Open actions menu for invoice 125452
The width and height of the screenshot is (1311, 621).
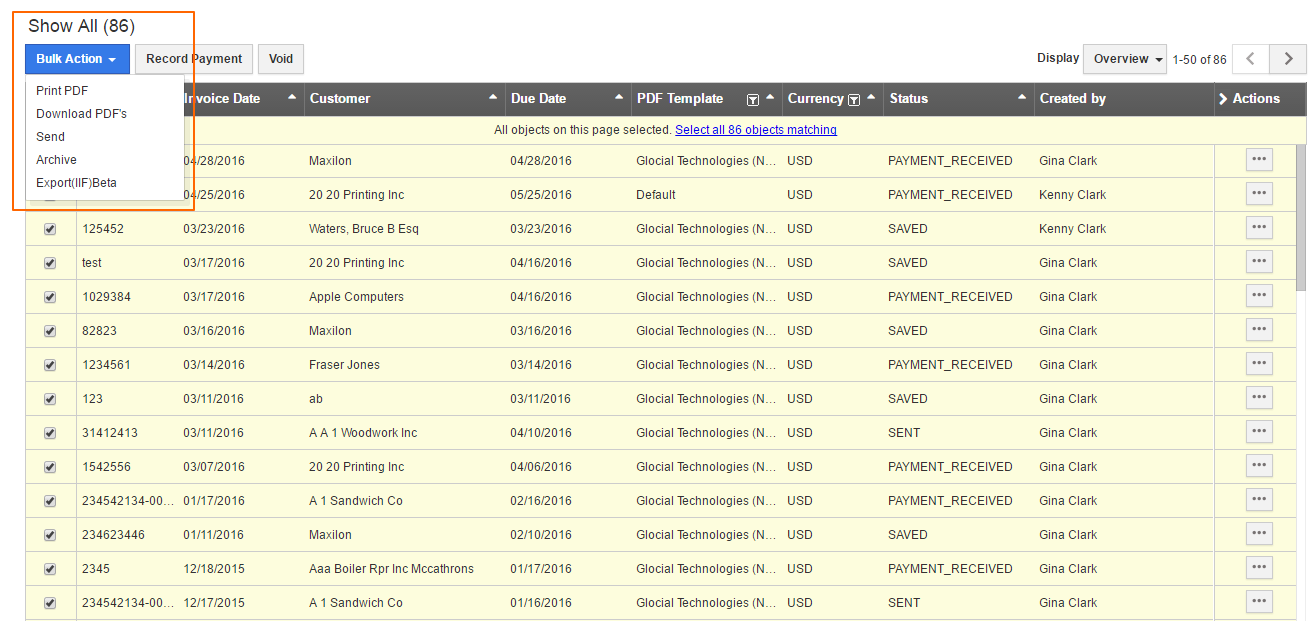[1258, 228]
